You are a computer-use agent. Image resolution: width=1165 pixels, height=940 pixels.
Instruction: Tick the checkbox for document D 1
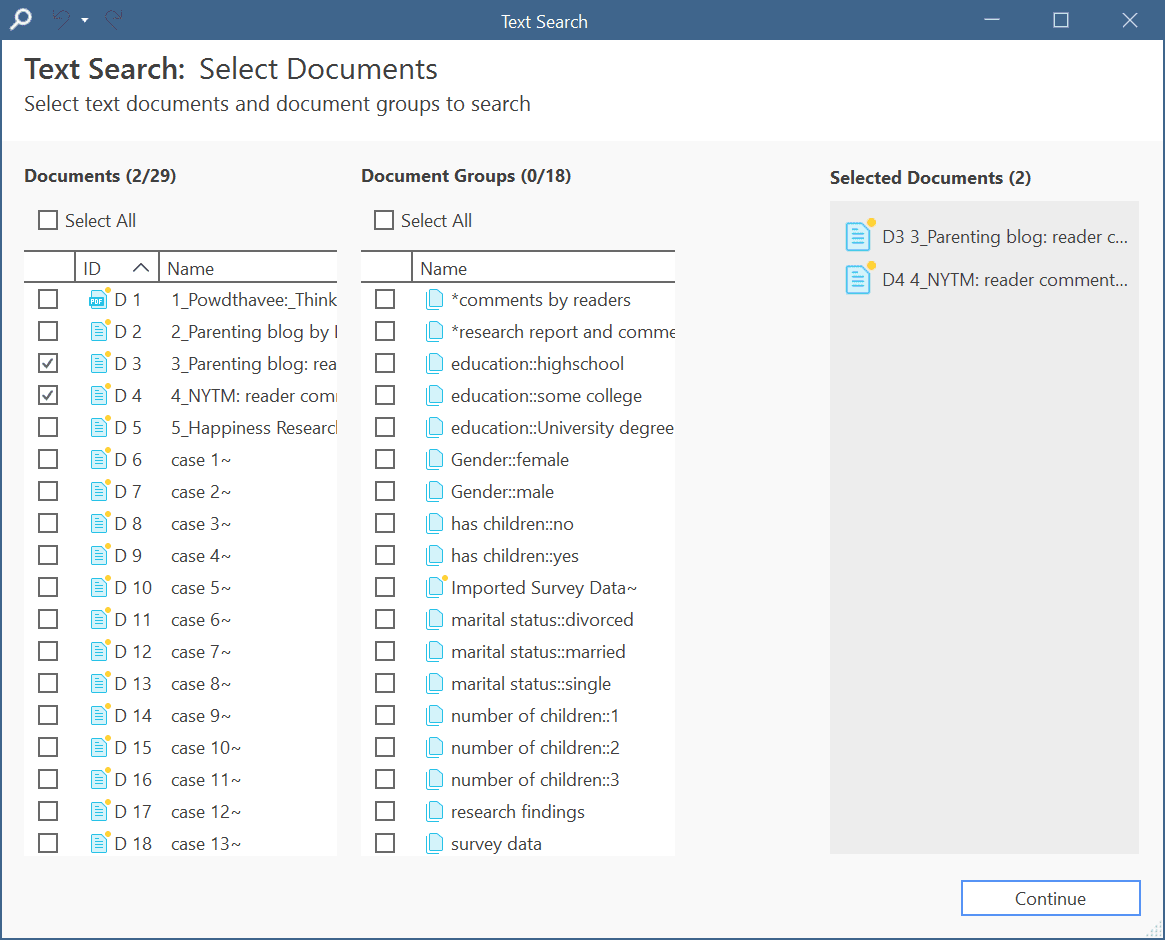[48, 299]
